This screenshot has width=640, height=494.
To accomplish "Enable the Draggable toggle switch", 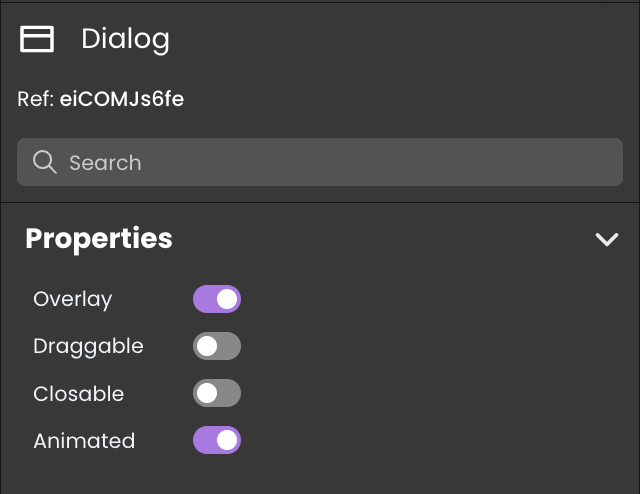I will point(217,346).
